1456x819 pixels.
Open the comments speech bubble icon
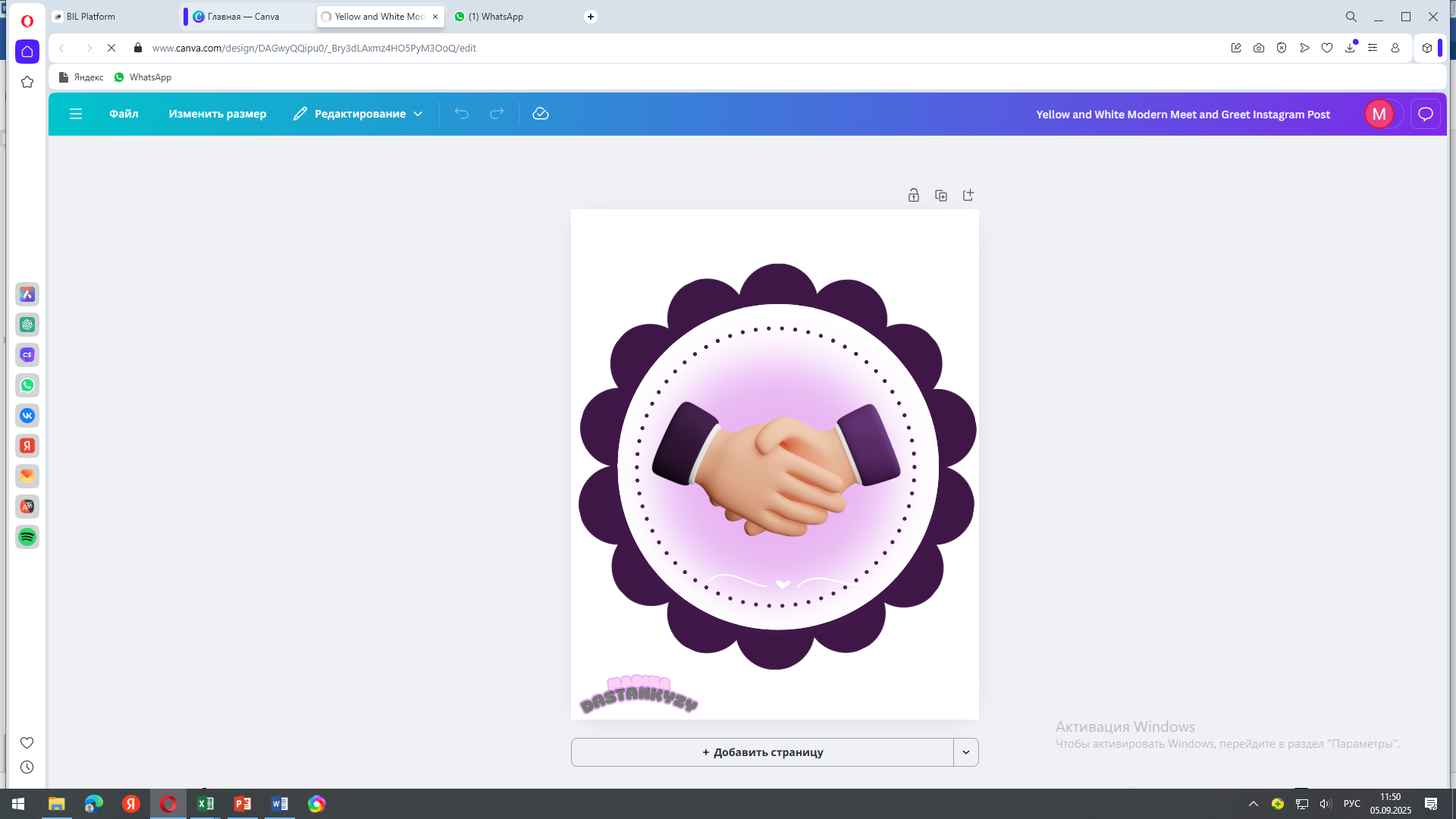[x=1426, y=115]
